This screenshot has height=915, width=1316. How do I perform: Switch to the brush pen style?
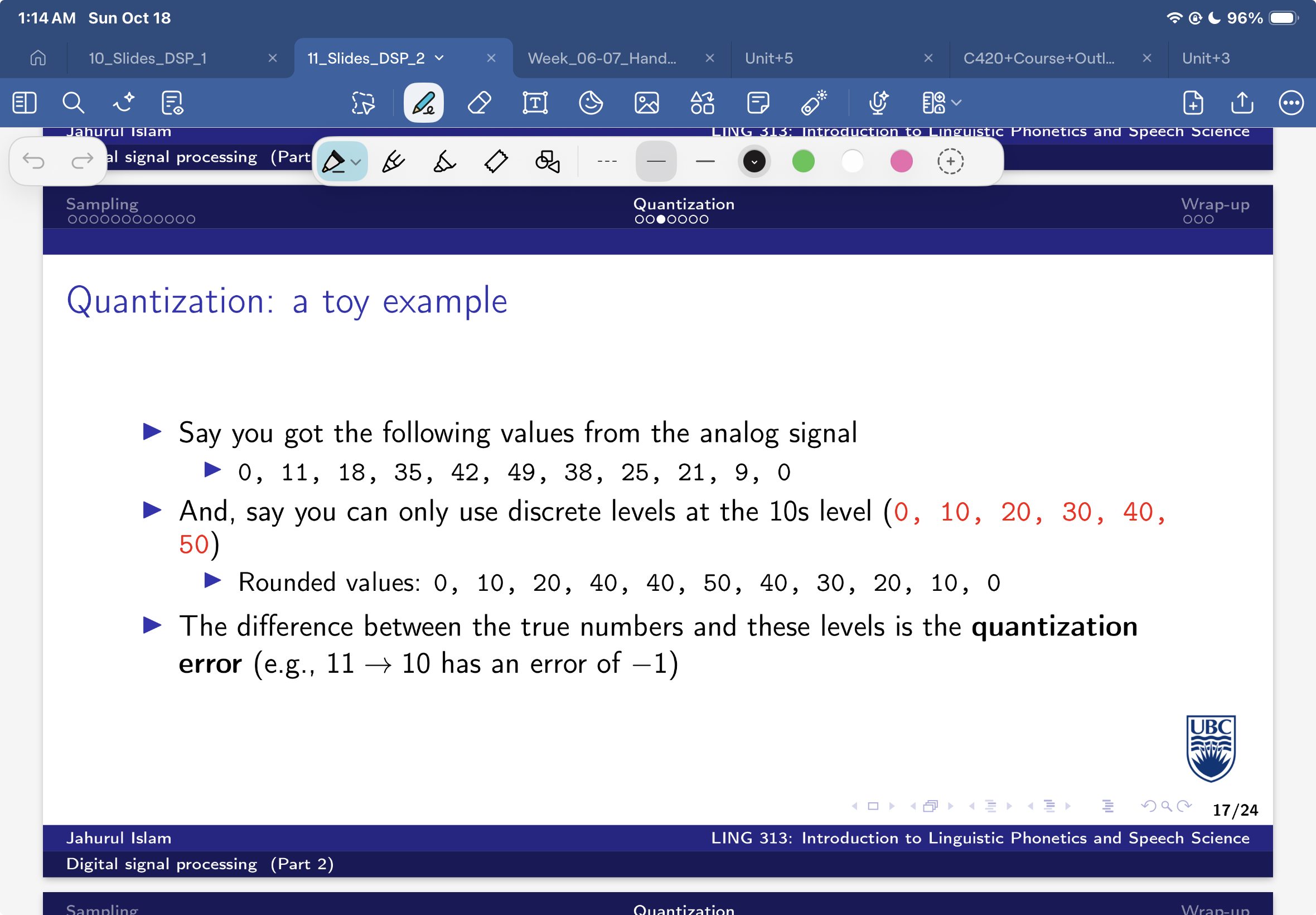coord(393,162)
